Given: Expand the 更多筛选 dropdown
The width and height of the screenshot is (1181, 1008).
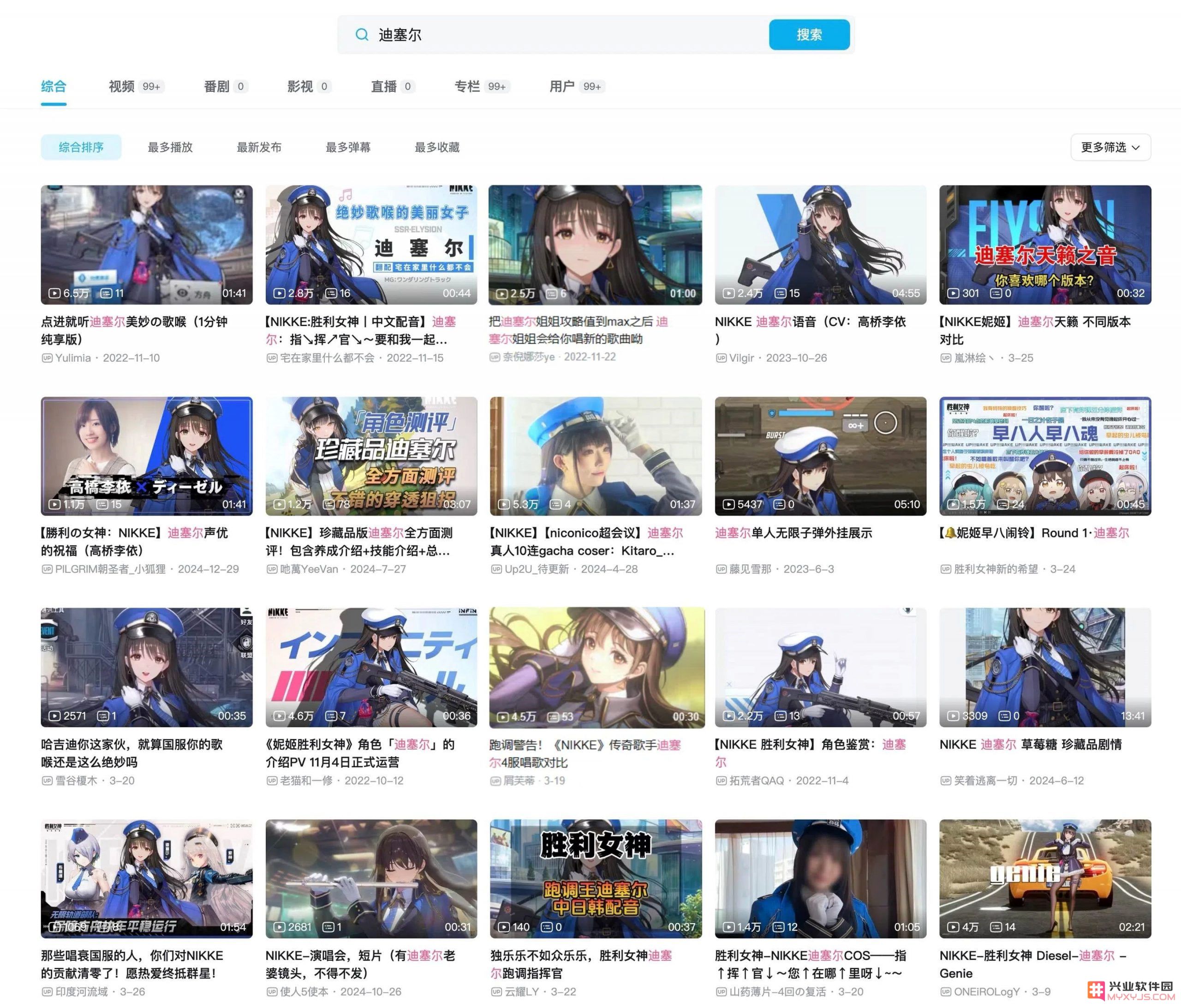Looking at the screenshot, I should pos(1110,147).
